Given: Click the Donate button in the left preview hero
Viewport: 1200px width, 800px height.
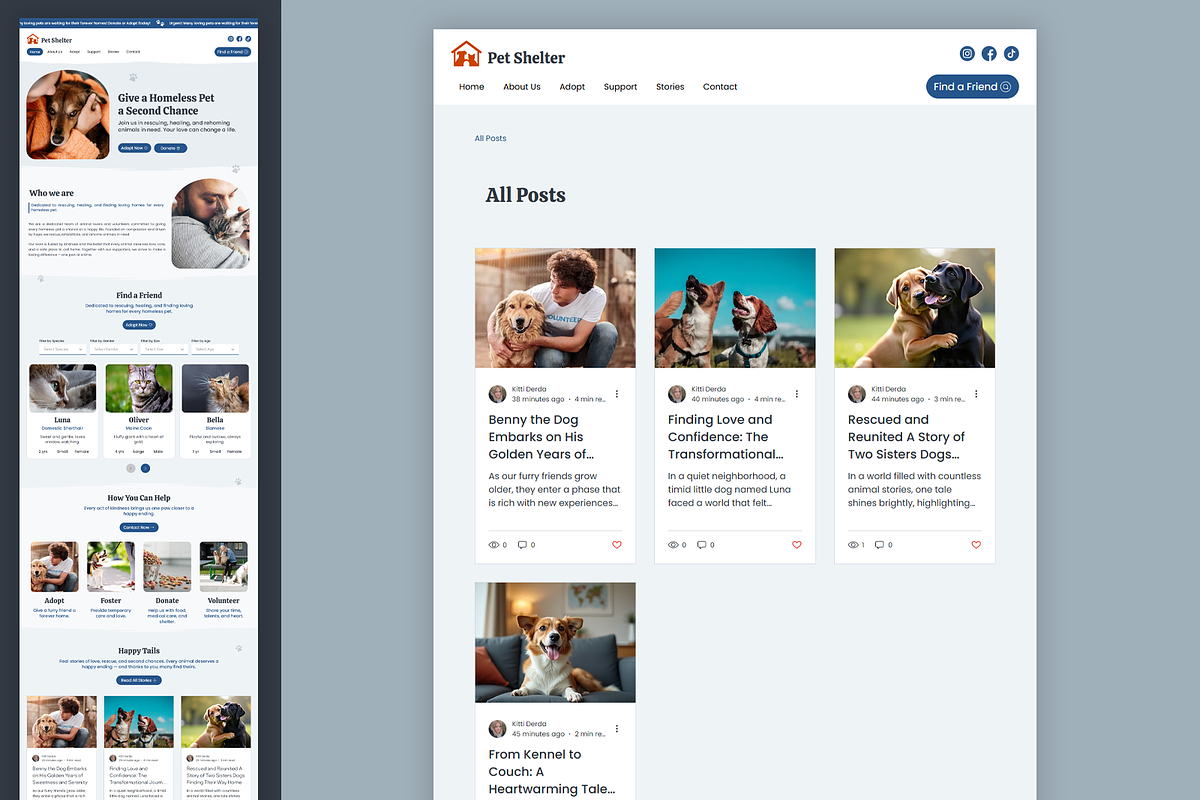Looking at the screenshot, I should coord(170,148).
